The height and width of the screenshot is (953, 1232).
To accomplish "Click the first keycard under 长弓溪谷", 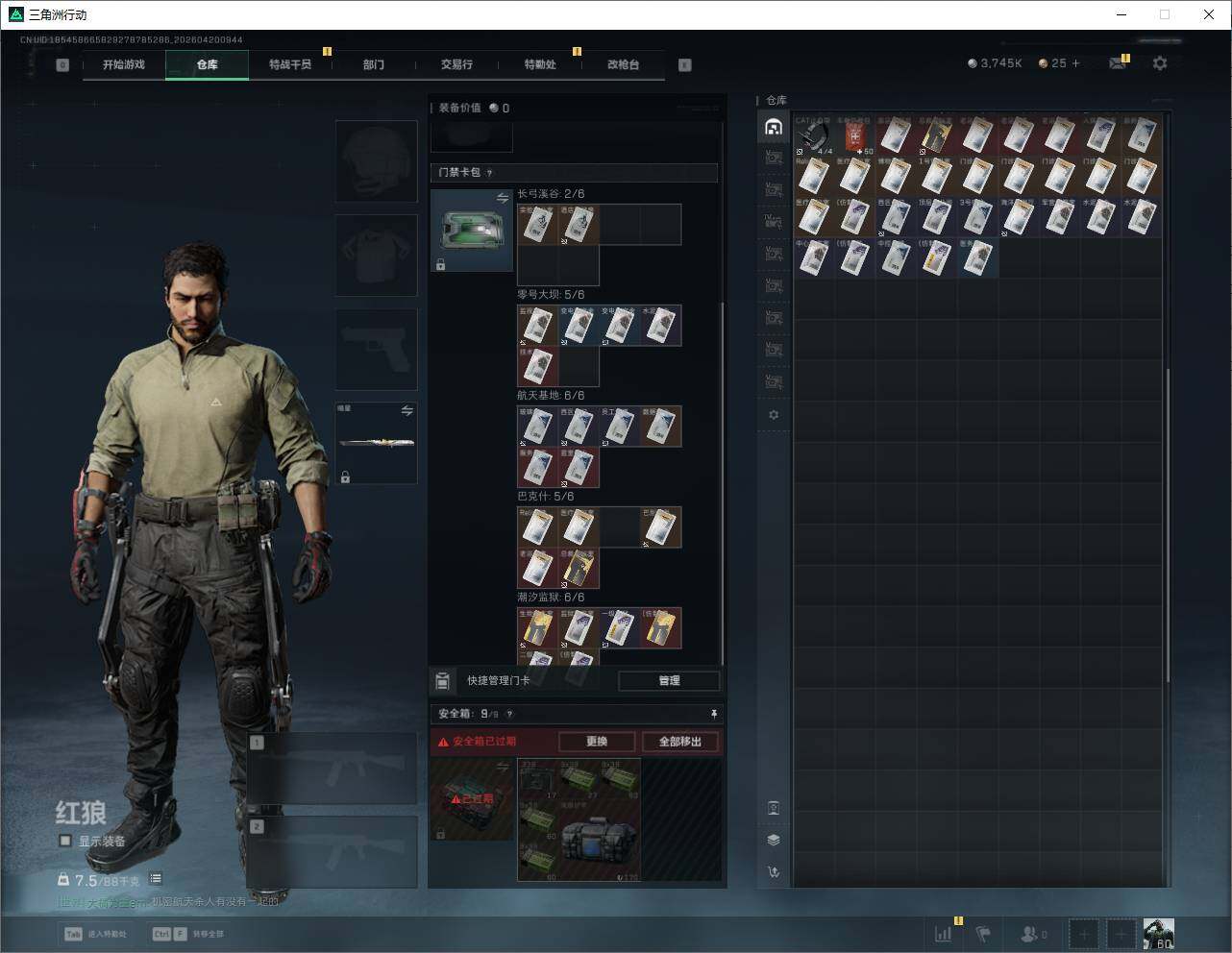I will (x=538, y=225).
